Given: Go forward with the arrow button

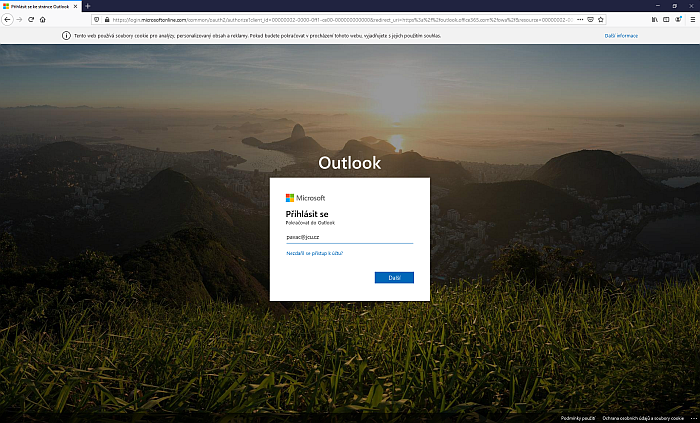Looking at the screenshot, I should point(19,20).
